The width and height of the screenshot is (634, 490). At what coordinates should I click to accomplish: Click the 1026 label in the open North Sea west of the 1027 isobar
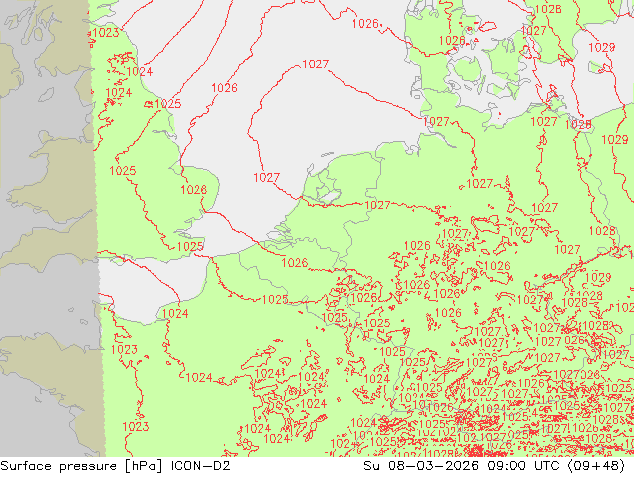[x=224, y=88]
